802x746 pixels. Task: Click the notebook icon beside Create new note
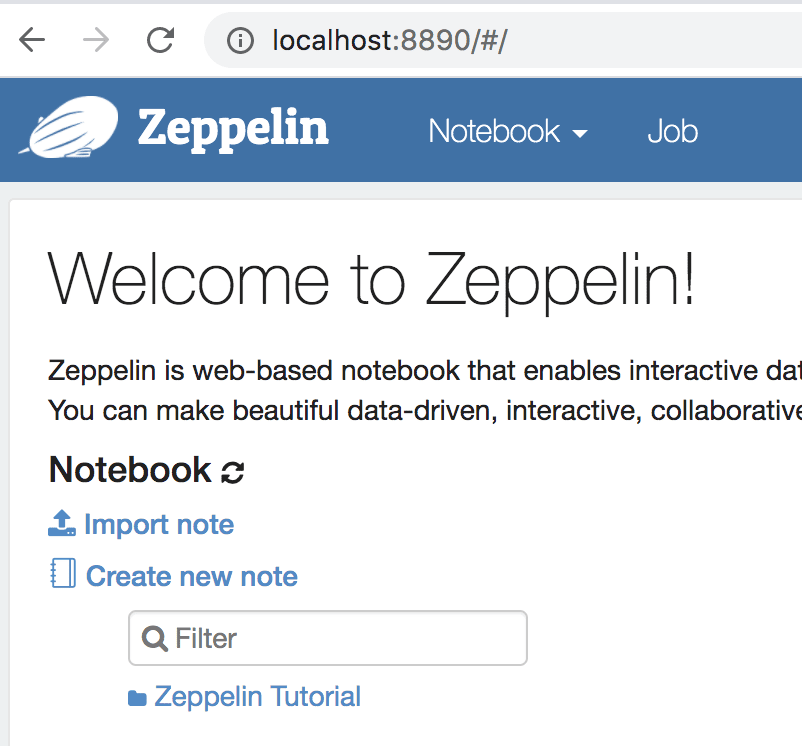[63, 573]
